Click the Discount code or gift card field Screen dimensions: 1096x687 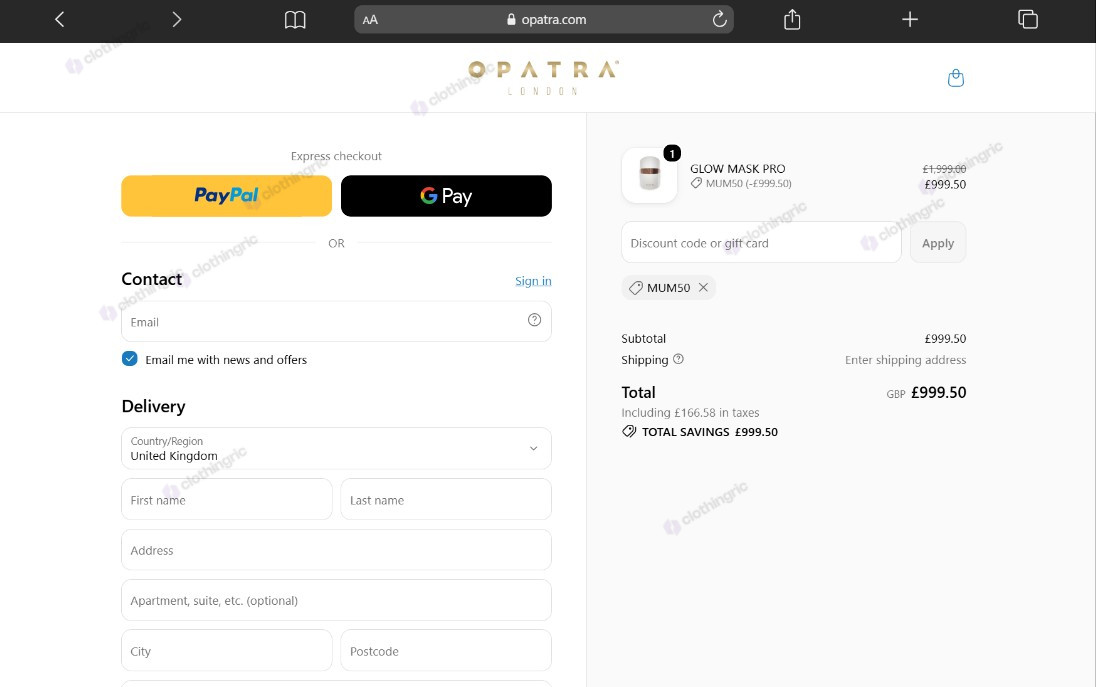761,243
